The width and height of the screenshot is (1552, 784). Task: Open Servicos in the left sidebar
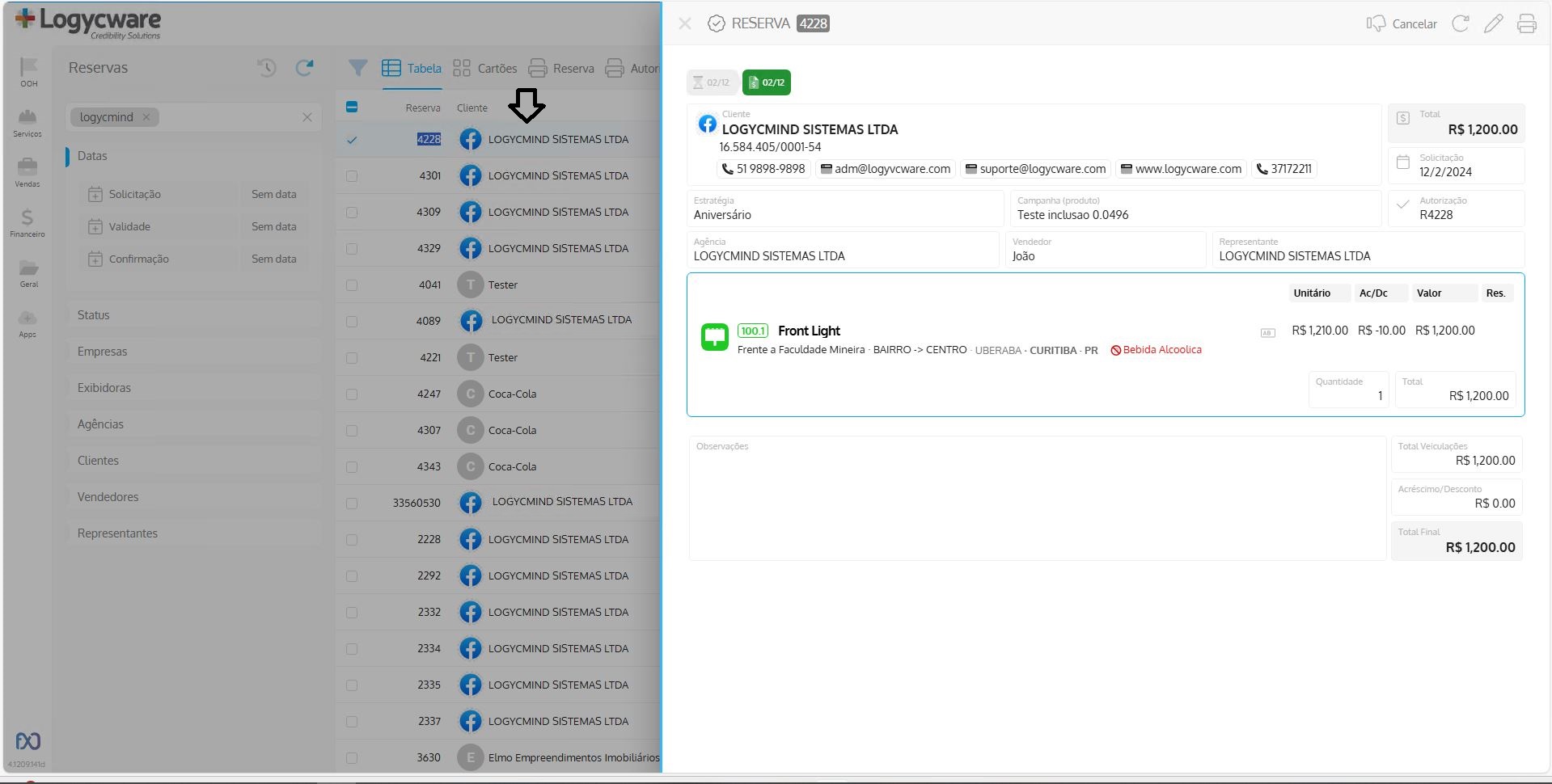coord(27,123)
